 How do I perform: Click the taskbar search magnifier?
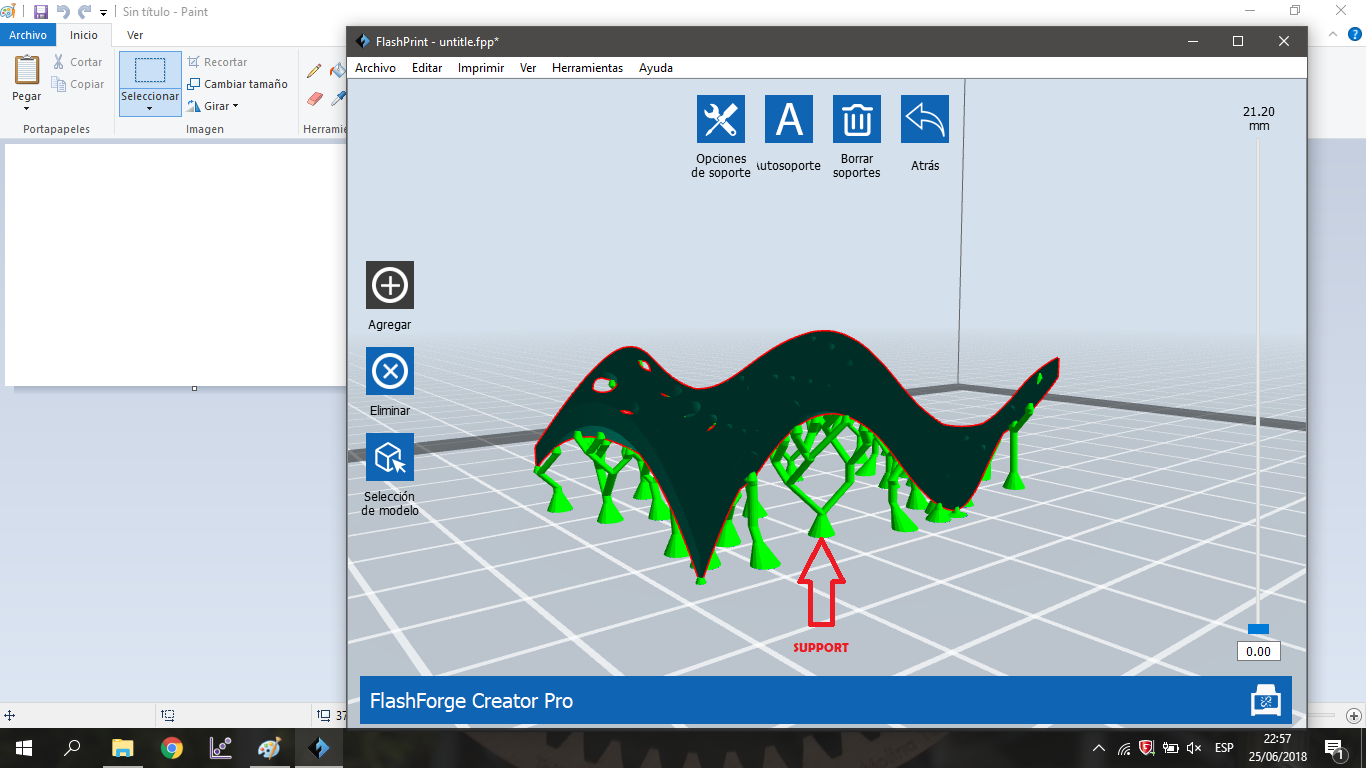pyautogui.click(x=72, y=747)
